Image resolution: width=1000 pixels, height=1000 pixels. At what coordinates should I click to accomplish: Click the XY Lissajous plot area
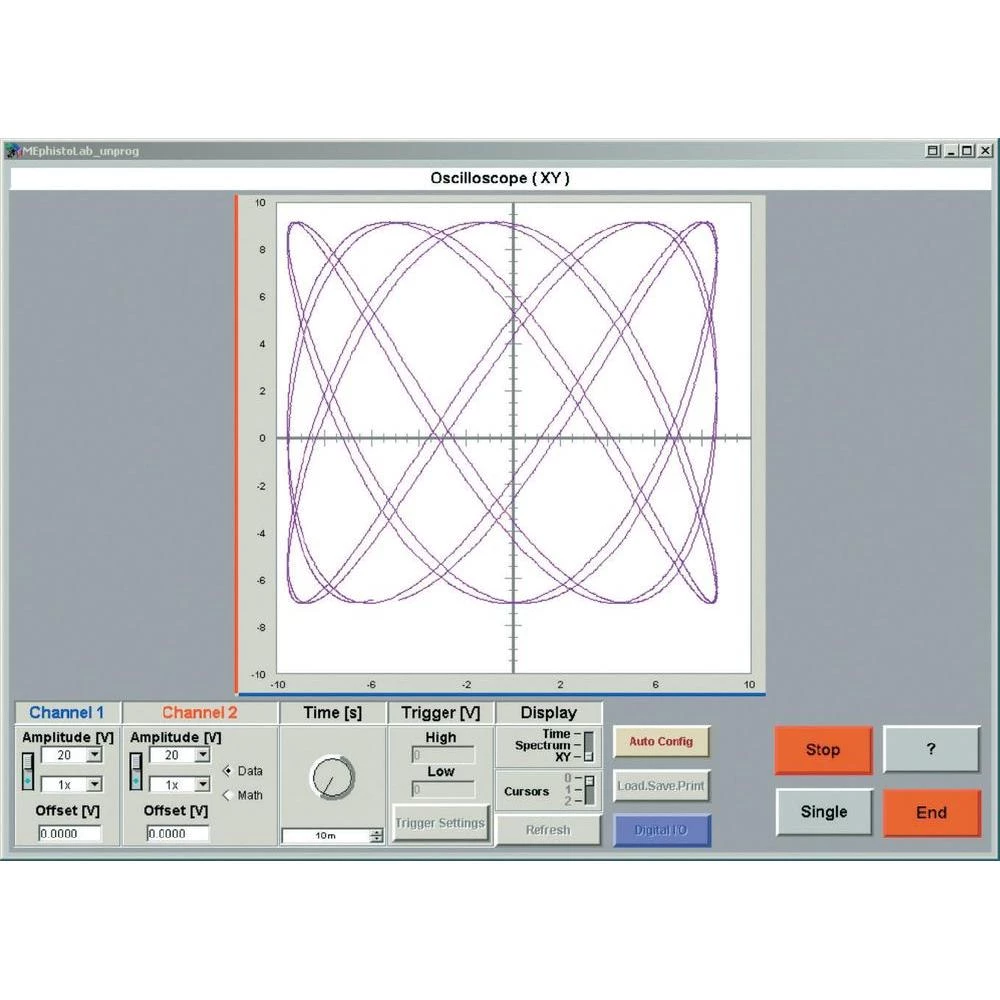point(513,438)
